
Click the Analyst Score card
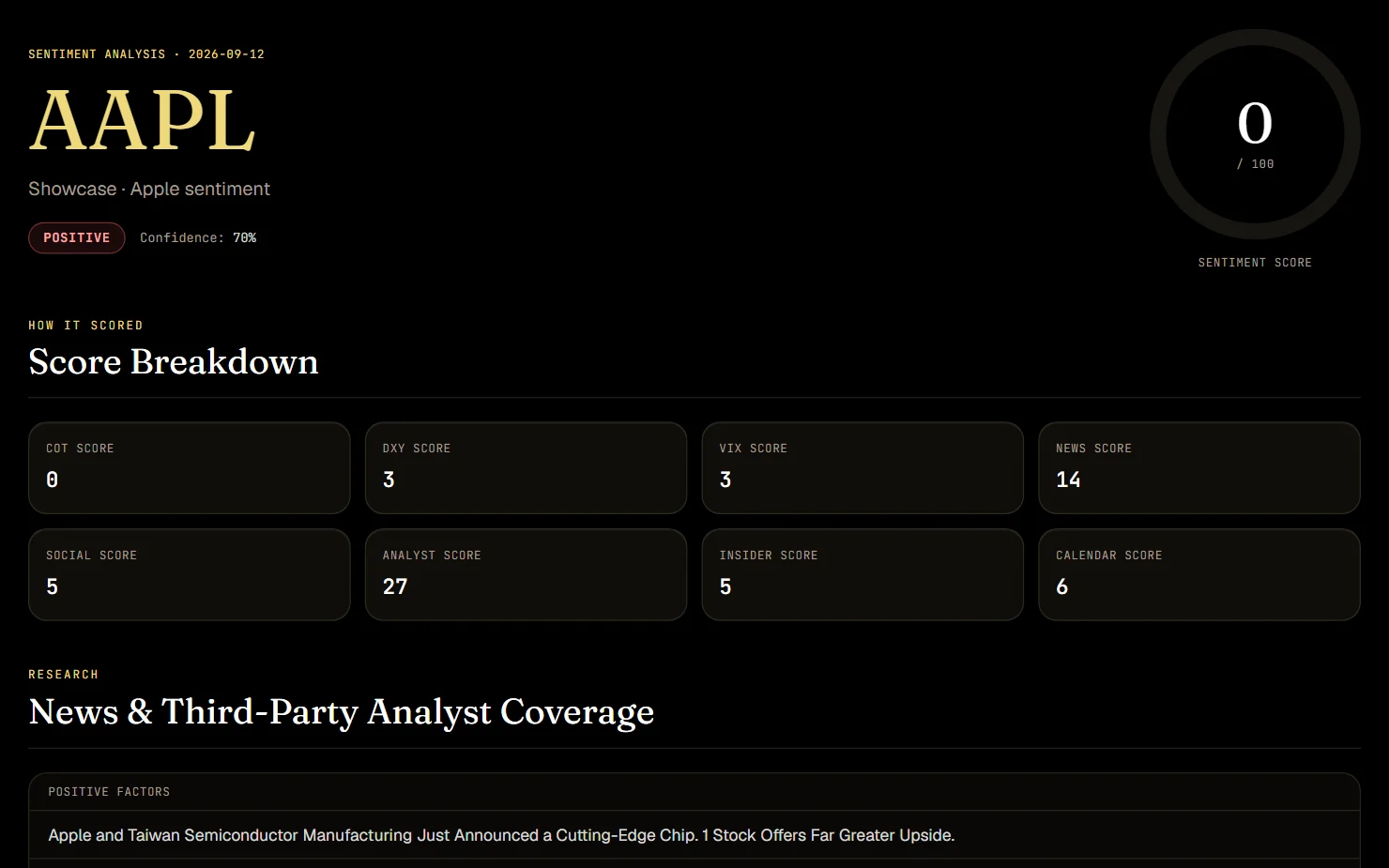[x=526, y=575]
